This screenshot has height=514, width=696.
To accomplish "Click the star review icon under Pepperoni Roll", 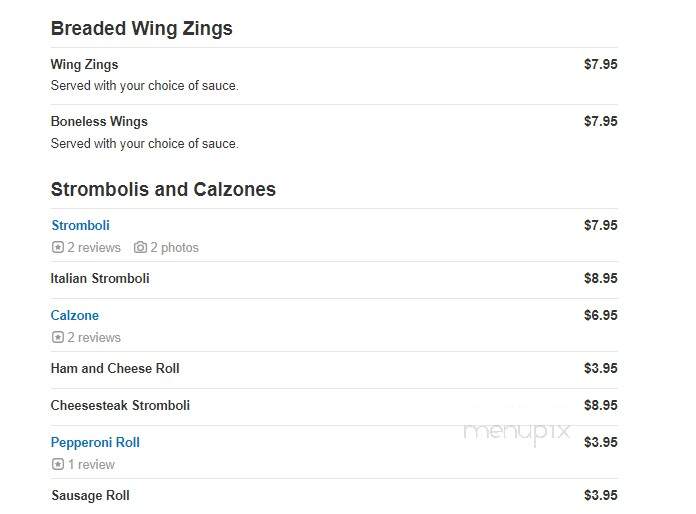I will point(58,464).
